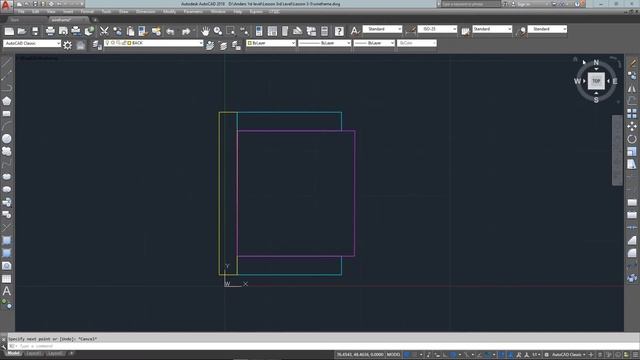
Task: Open the AutoCAD application menu logo
Action: 6,5
